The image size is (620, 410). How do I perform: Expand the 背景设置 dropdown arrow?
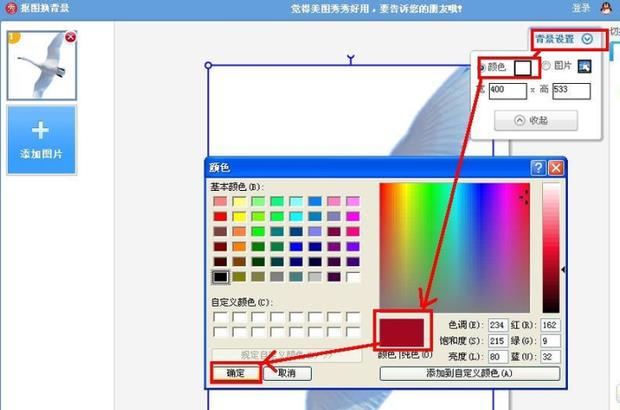pos(587,40)
